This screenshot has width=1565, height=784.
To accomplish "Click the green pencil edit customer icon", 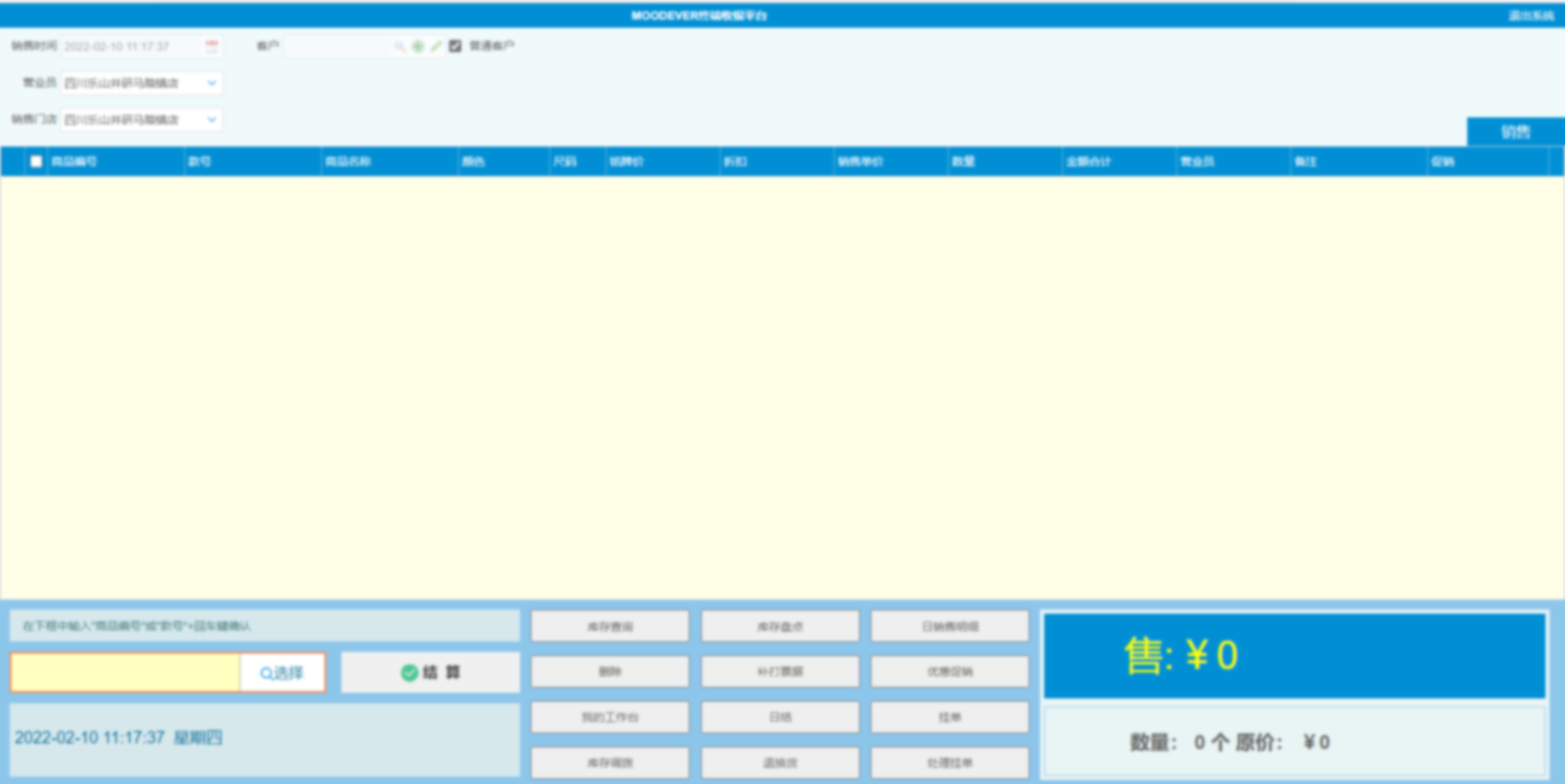I will click(436, 46).
